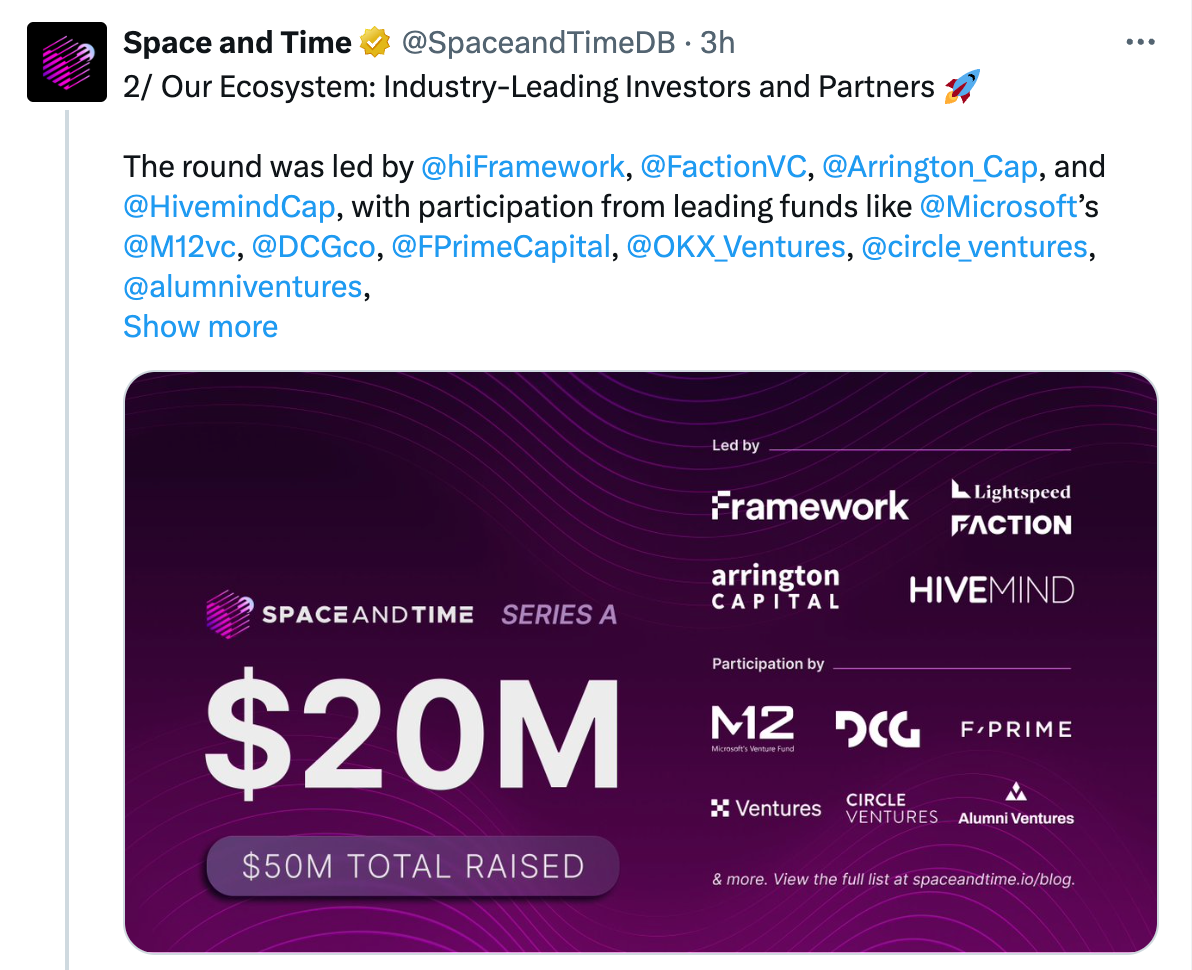1192x970 pixels.
Task: Click the 3h timestamp link
Action: [x=717, y=43]
